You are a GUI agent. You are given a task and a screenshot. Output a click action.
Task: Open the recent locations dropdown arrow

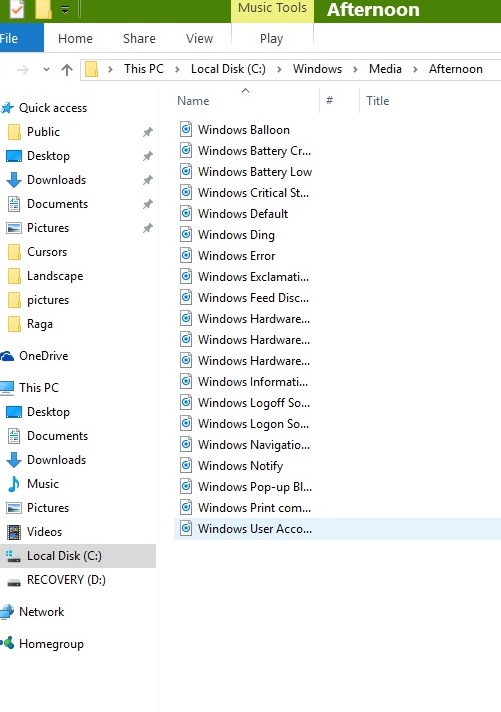46,70
